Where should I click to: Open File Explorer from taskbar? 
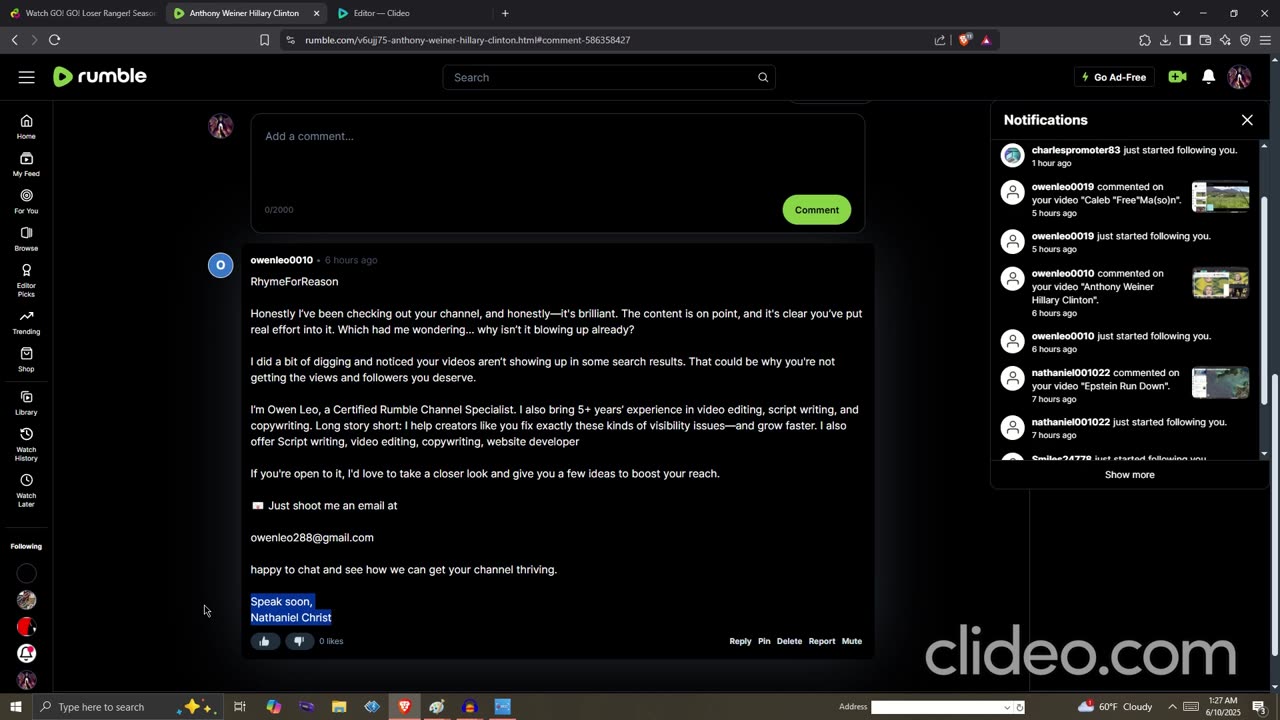pyautogui.click(x=339, y=707)
